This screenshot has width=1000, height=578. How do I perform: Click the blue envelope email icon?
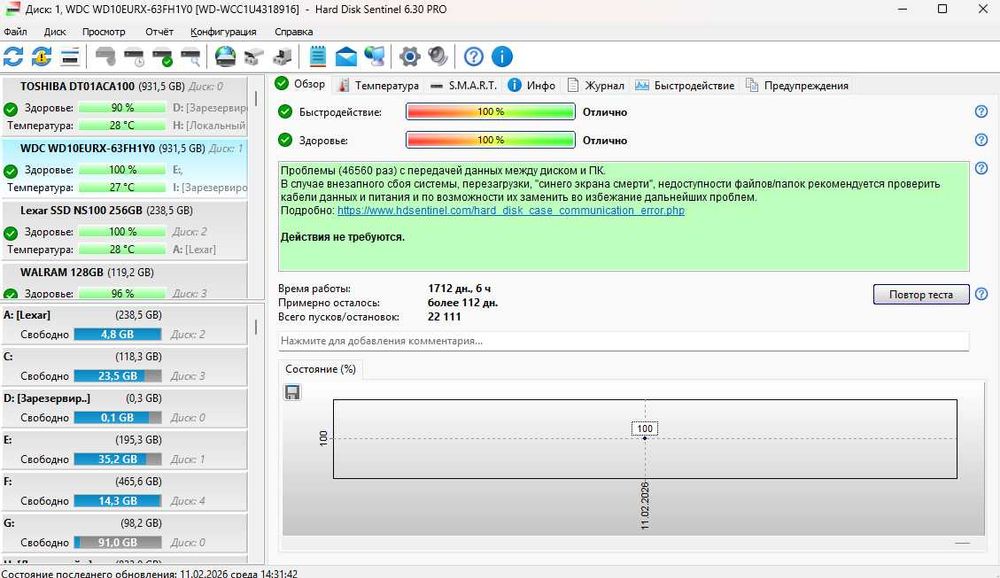pos(346,57)
